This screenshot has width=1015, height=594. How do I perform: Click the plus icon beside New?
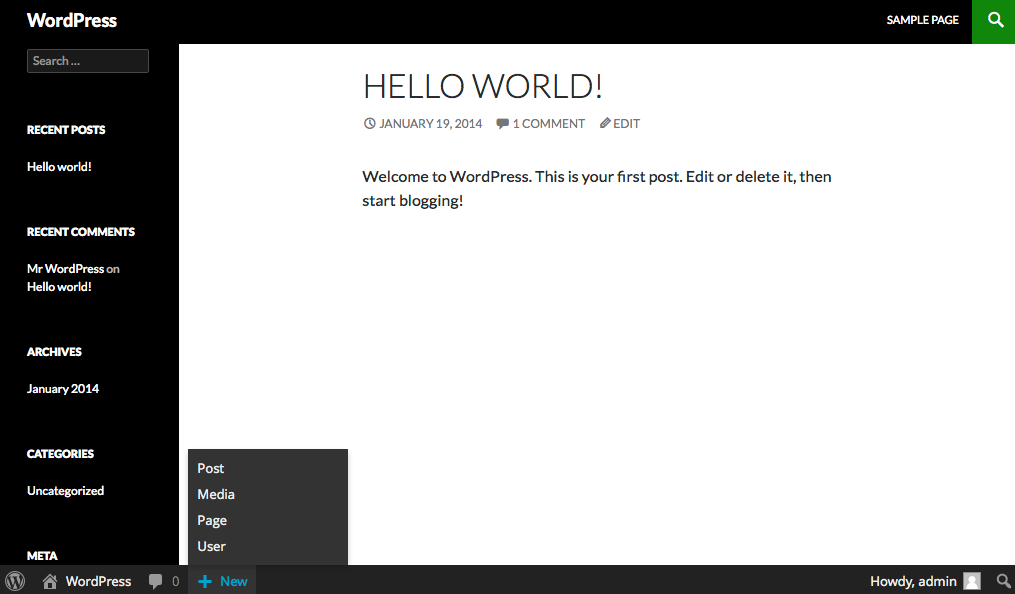(x=205, y=581)
